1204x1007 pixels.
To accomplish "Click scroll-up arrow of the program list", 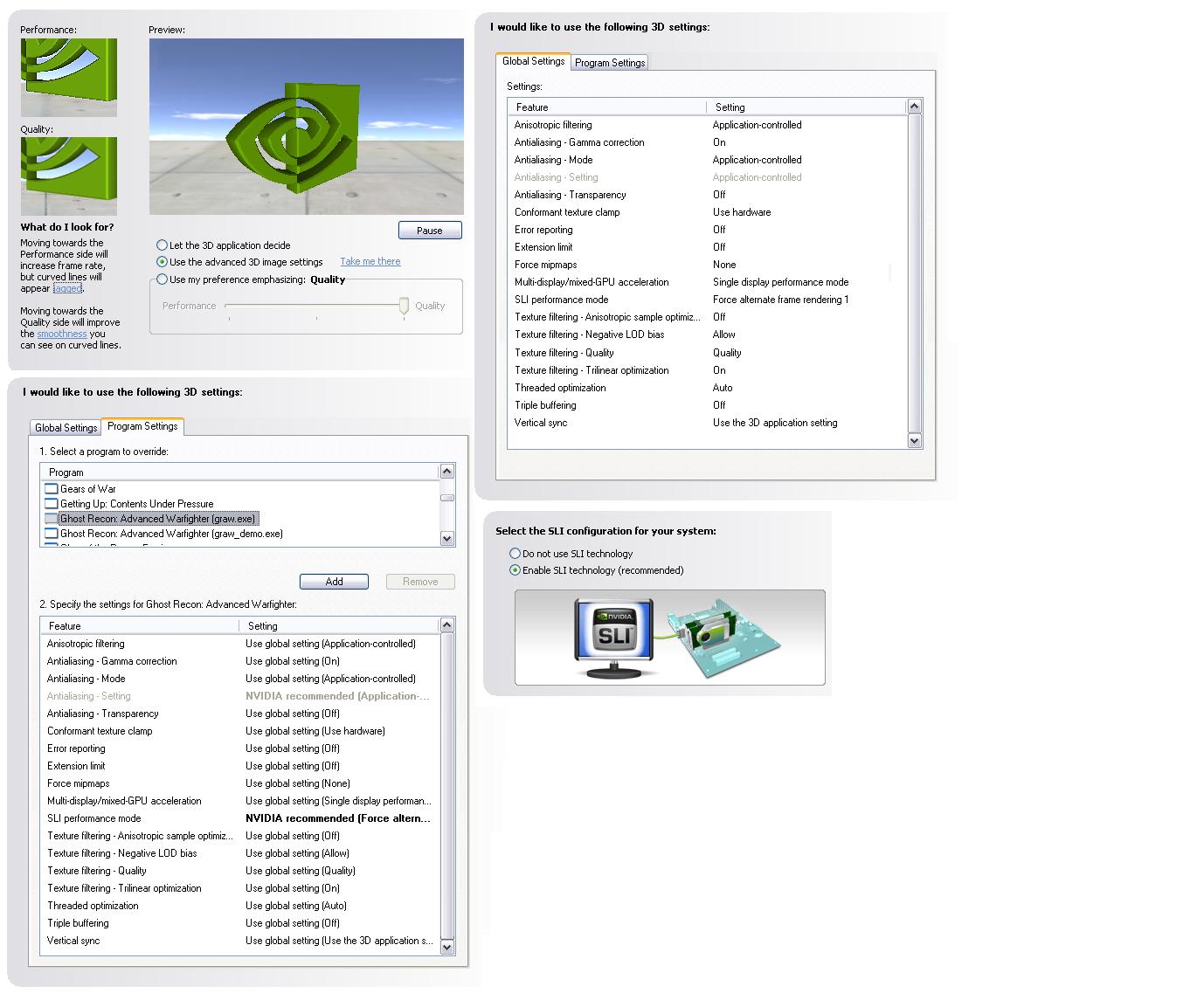I will click(x=447, y=472).
